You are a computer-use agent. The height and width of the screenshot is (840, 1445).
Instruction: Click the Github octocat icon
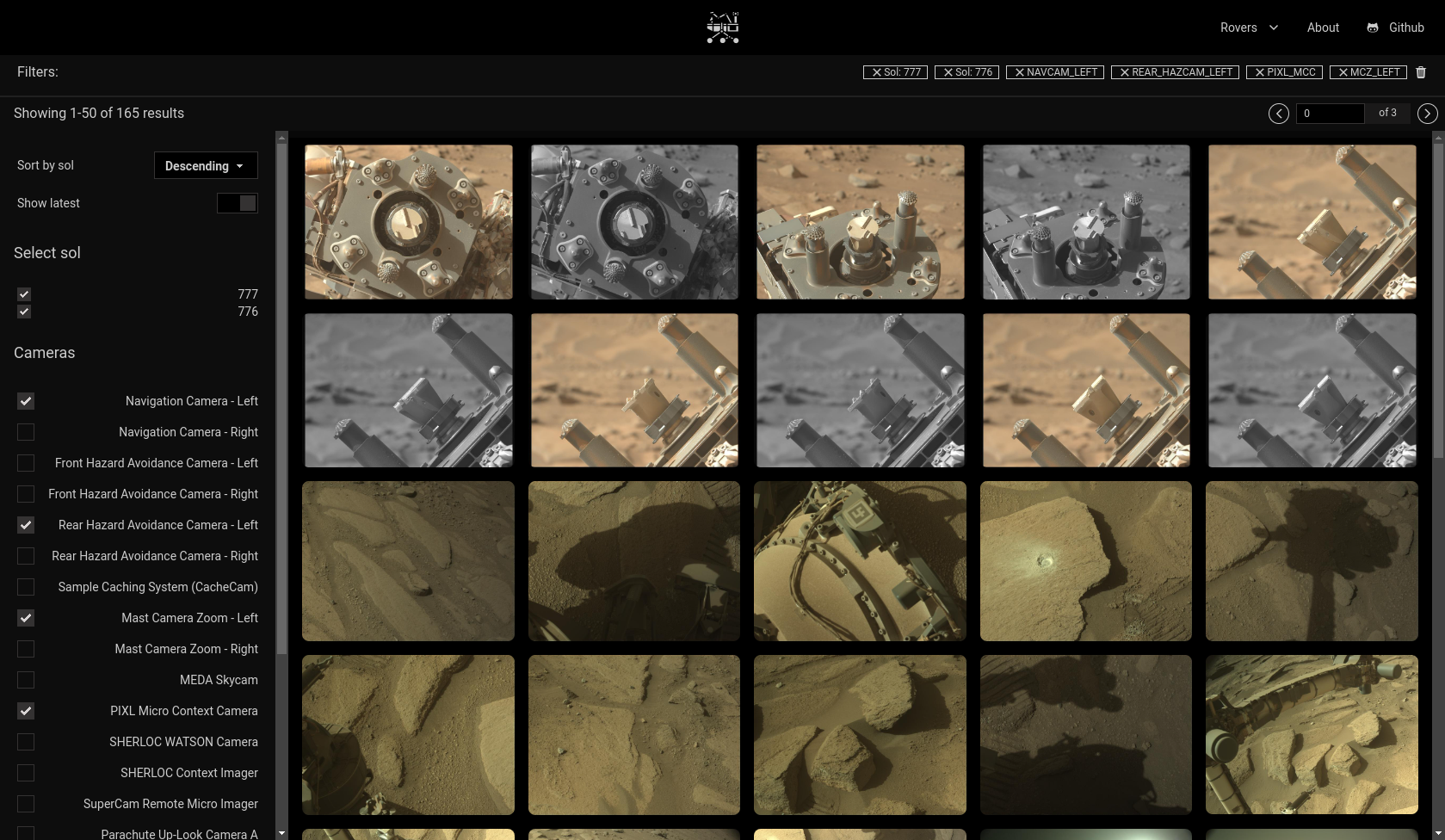[x=1373, y=28]
